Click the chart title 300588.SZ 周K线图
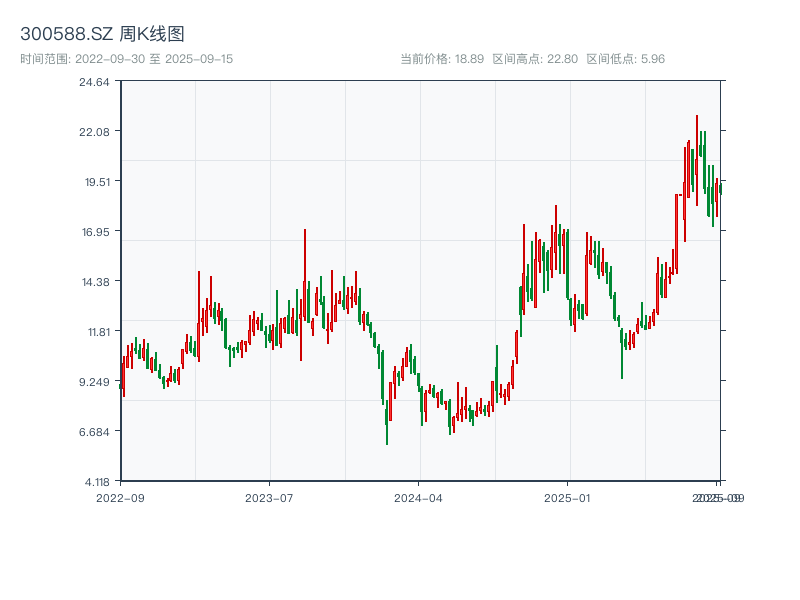 point(102,34)
